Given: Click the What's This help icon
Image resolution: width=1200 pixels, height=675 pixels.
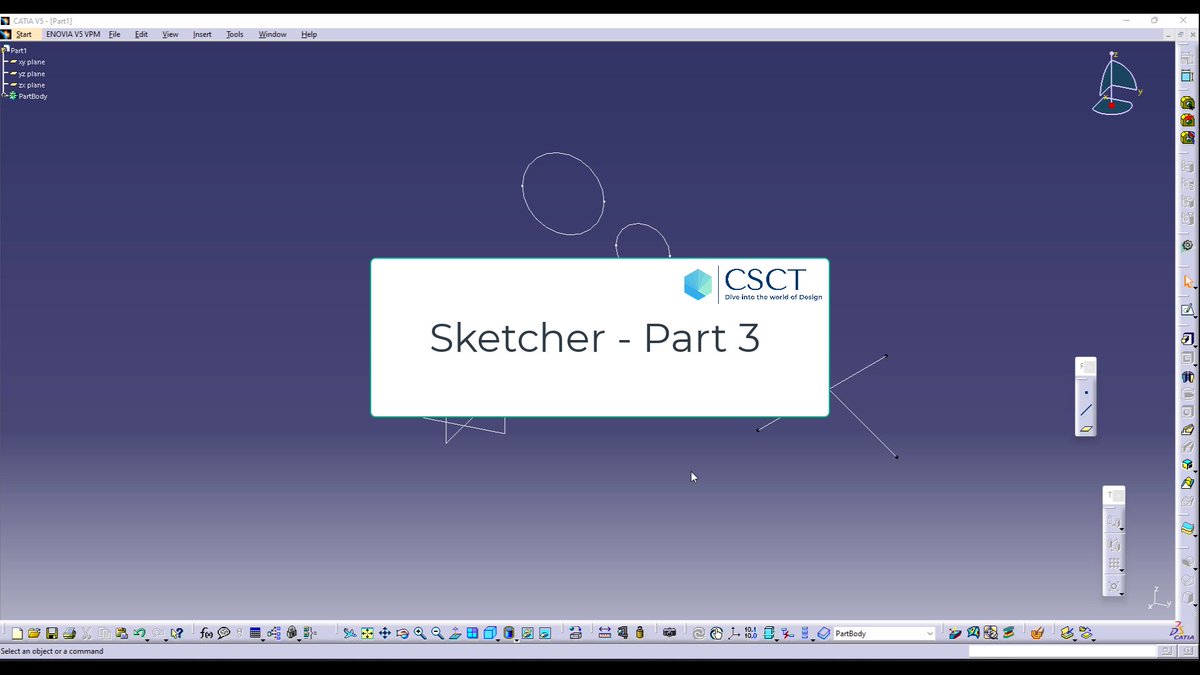Looking at the screenshot, I should (177, 633).
